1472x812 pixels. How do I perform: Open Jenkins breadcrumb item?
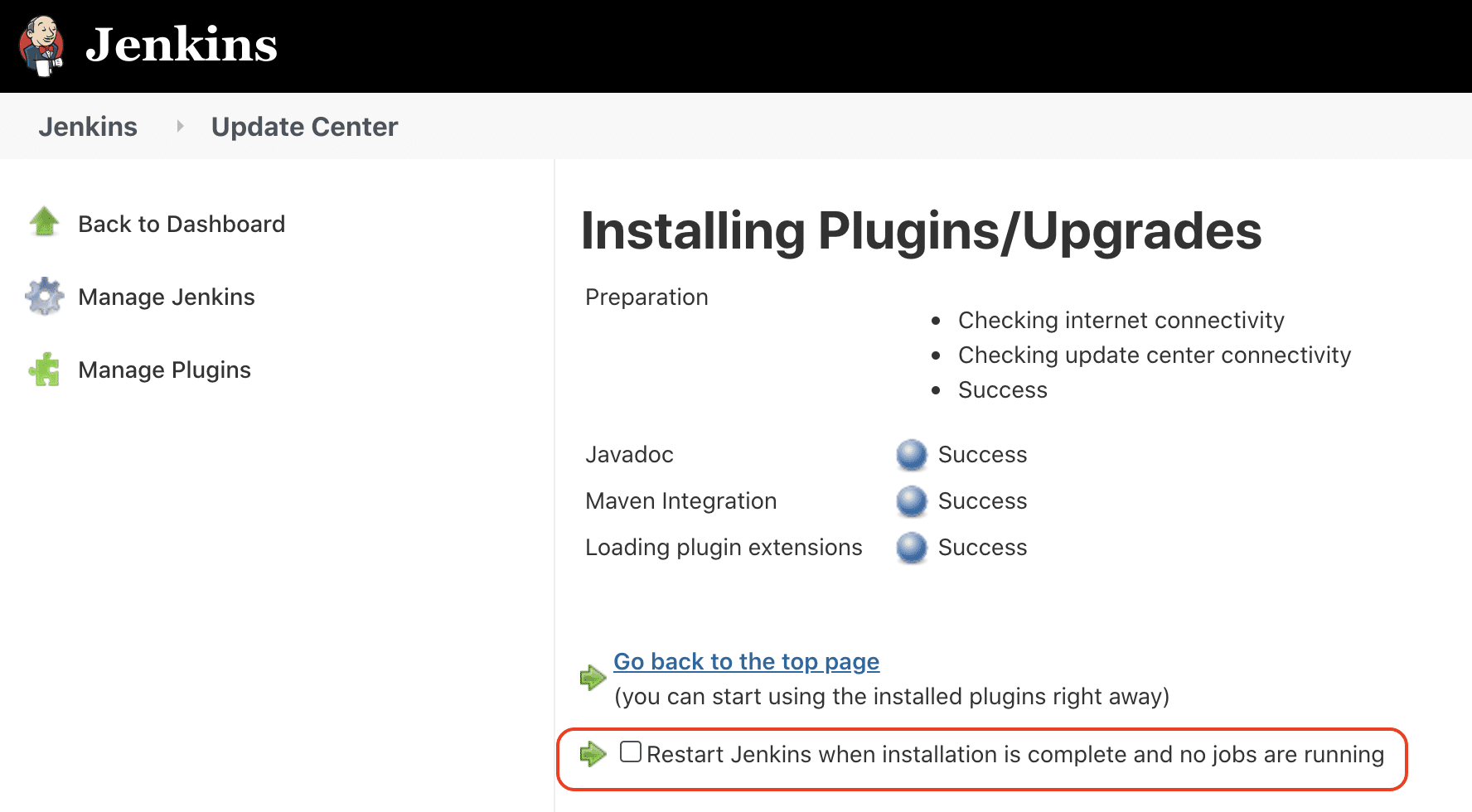(88, 127)
